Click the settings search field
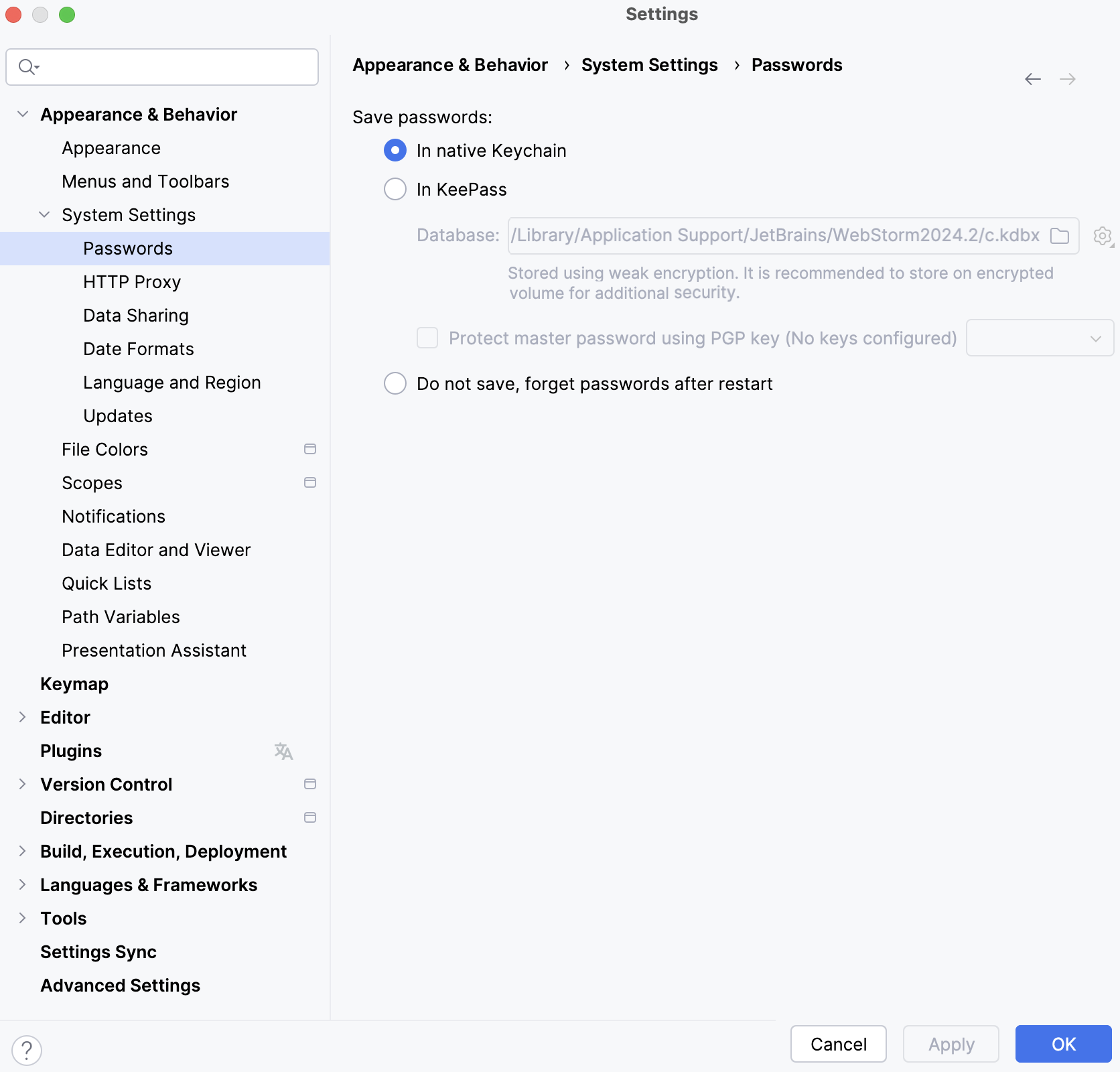Viewport: 1120px width, 1072px height. pyautogui.click(x=174, y=67)
